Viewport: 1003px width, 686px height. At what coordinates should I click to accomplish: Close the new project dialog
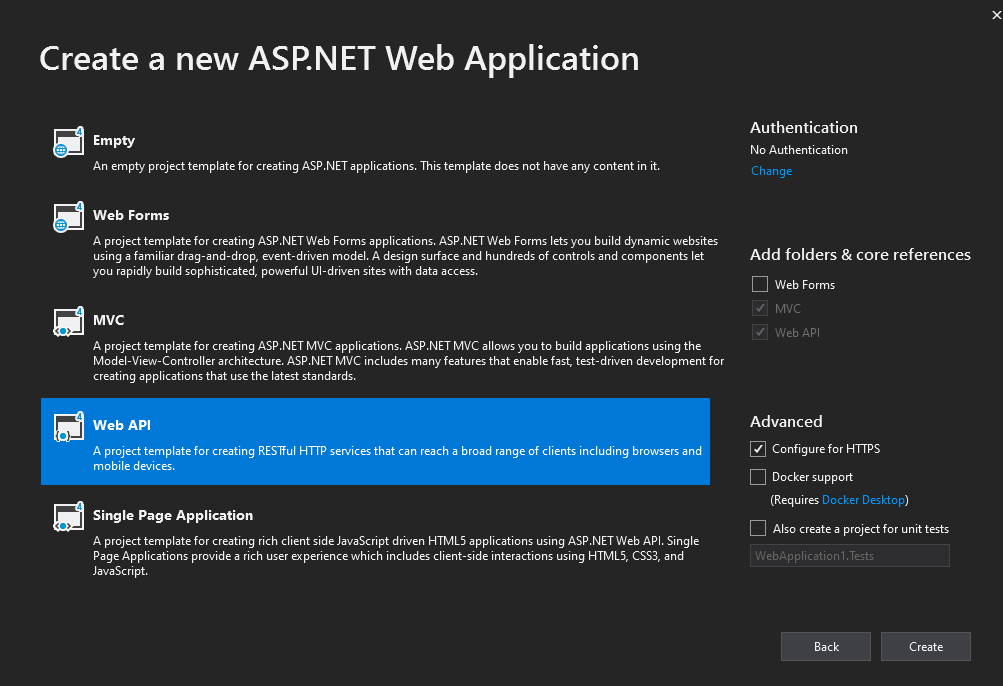click(995, 14)
